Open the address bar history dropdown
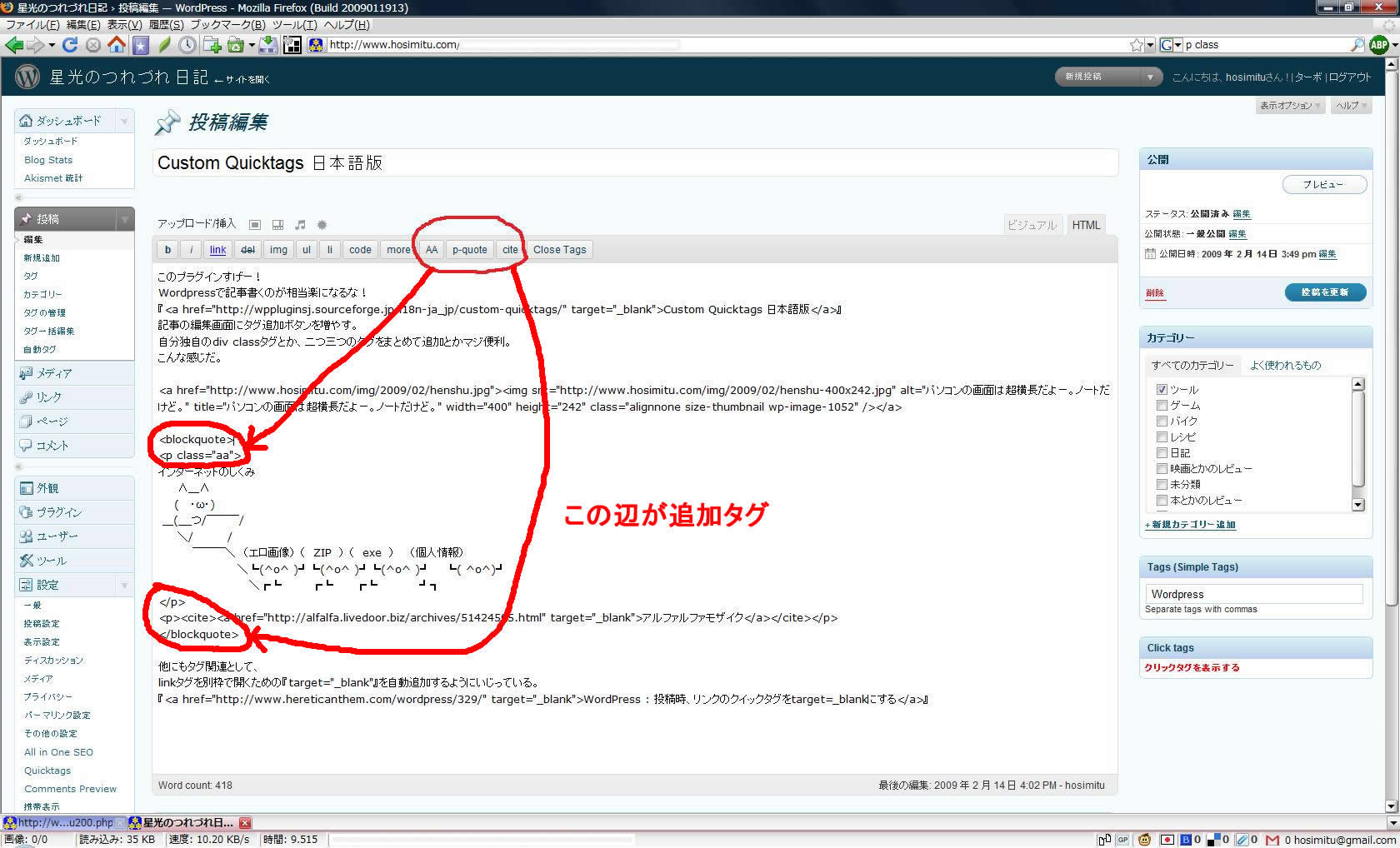 tap(1151, 45)
